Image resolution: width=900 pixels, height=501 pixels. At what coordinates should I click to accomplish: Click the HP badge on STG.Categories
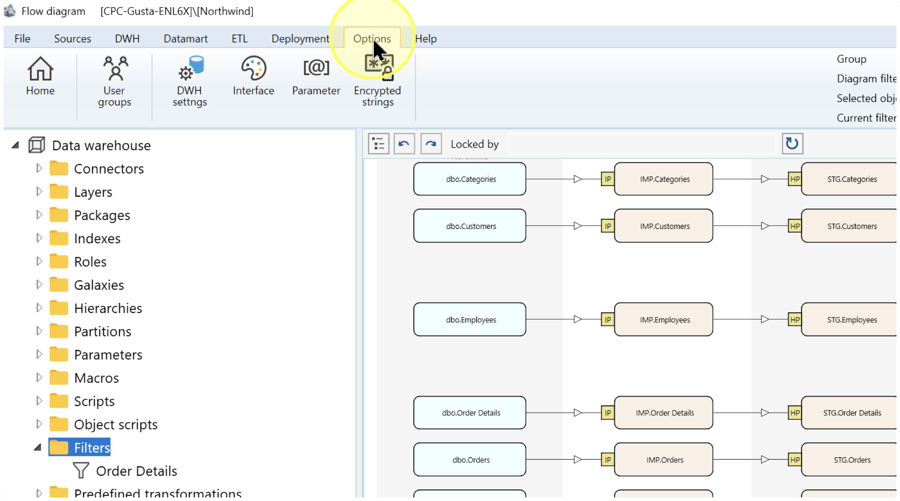point(794,179)
